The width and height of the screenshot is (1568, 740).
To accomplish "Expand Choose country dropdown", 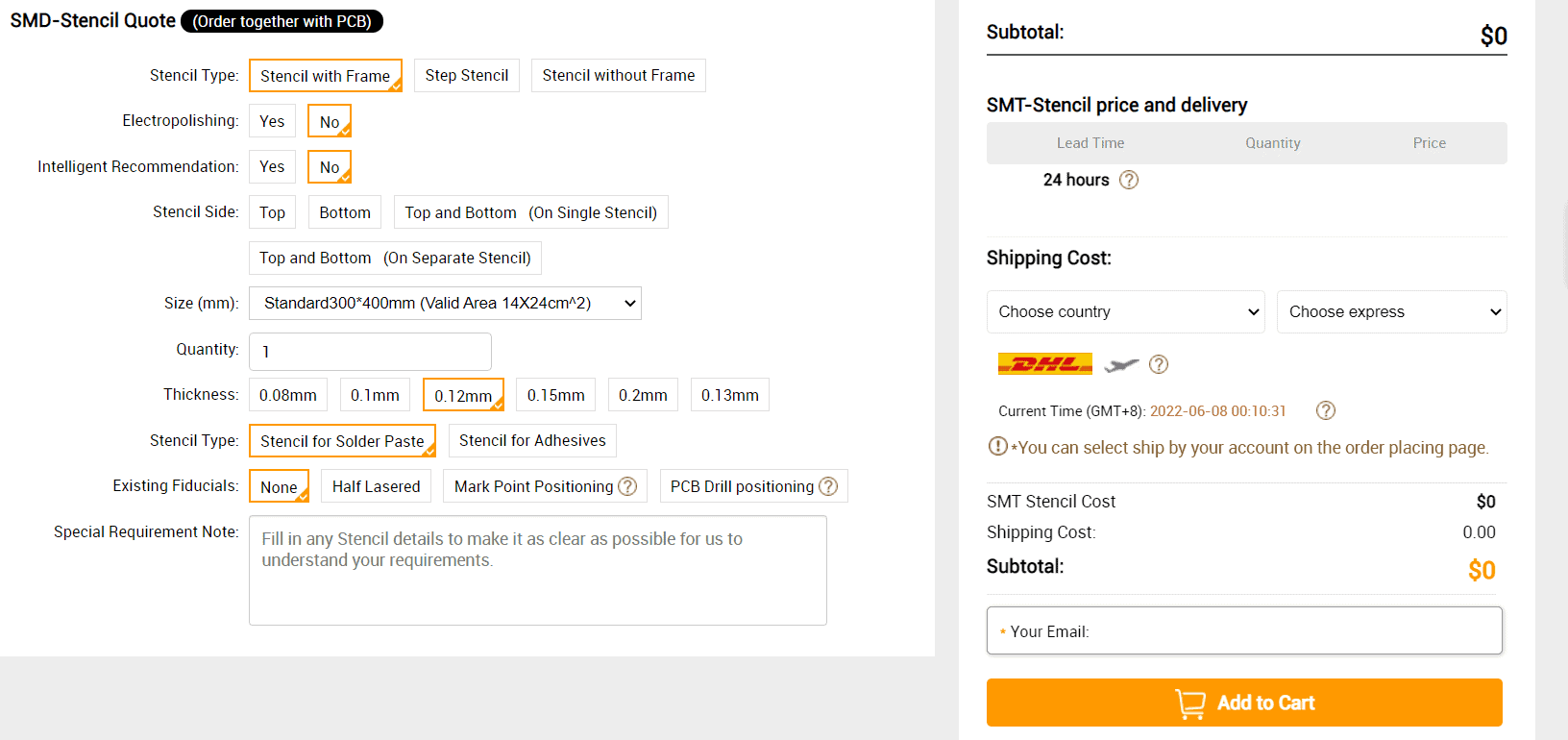I will coord(1126,311).
